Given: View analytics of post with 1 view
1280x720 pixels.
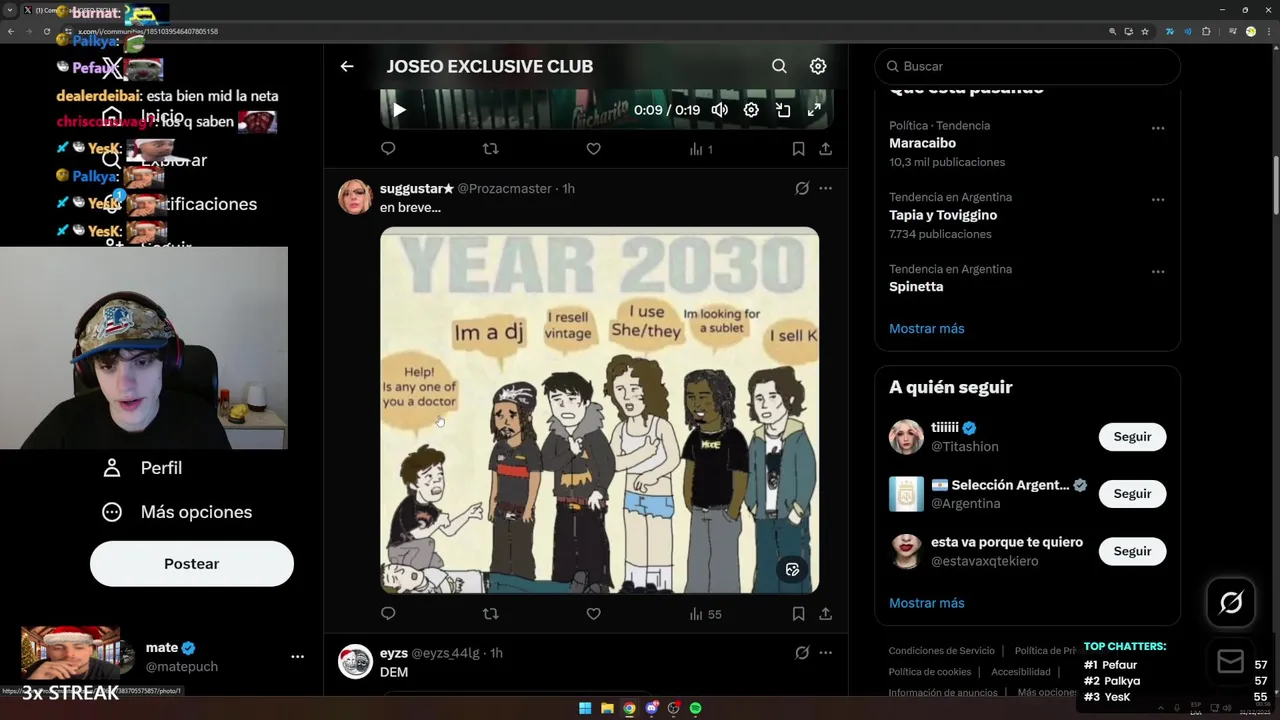Looking at the screenshot, I should (701, 149).
